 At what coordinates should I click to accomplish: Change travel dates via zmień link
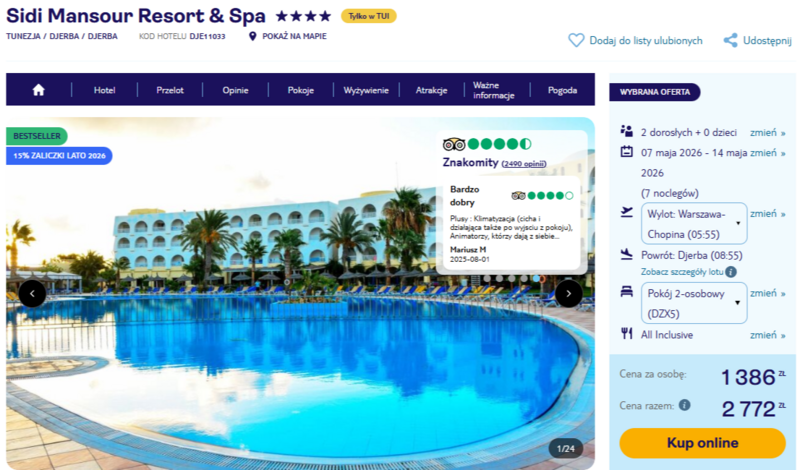tap(767, 153)
